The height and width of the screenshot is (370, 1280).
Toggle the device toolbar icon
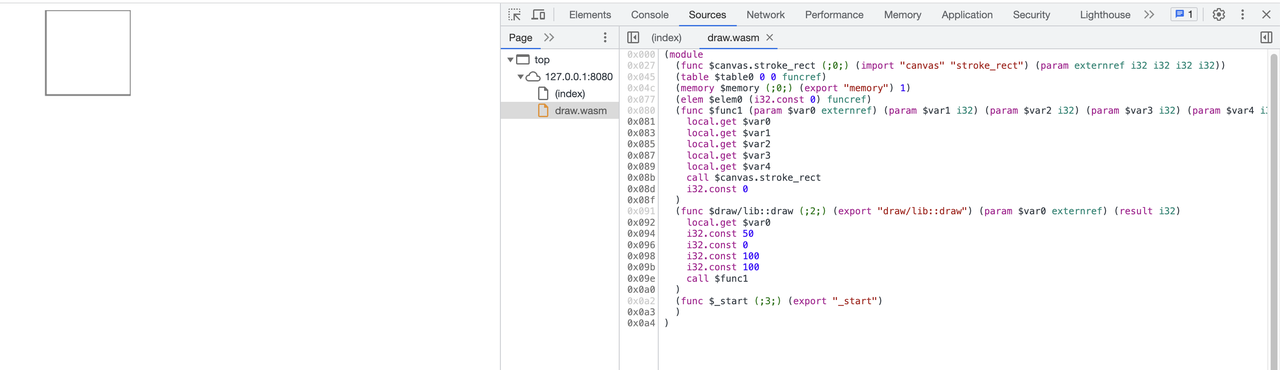538,15
